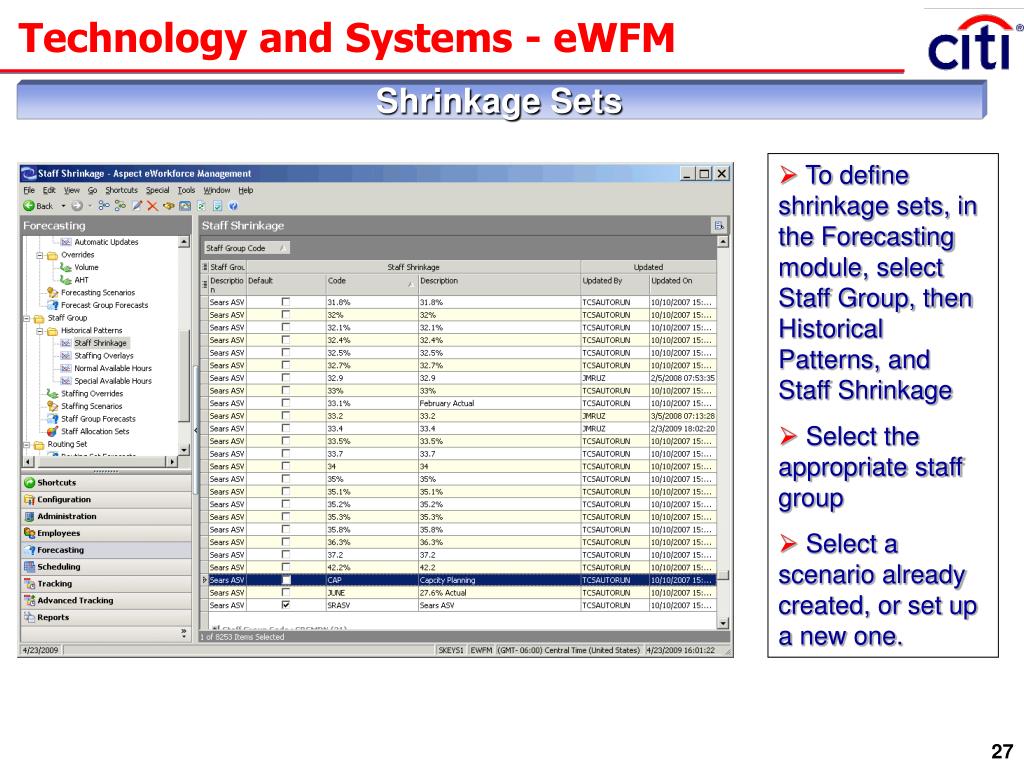
Task: Click the Volume override tree icon
Action: point(65,267)
